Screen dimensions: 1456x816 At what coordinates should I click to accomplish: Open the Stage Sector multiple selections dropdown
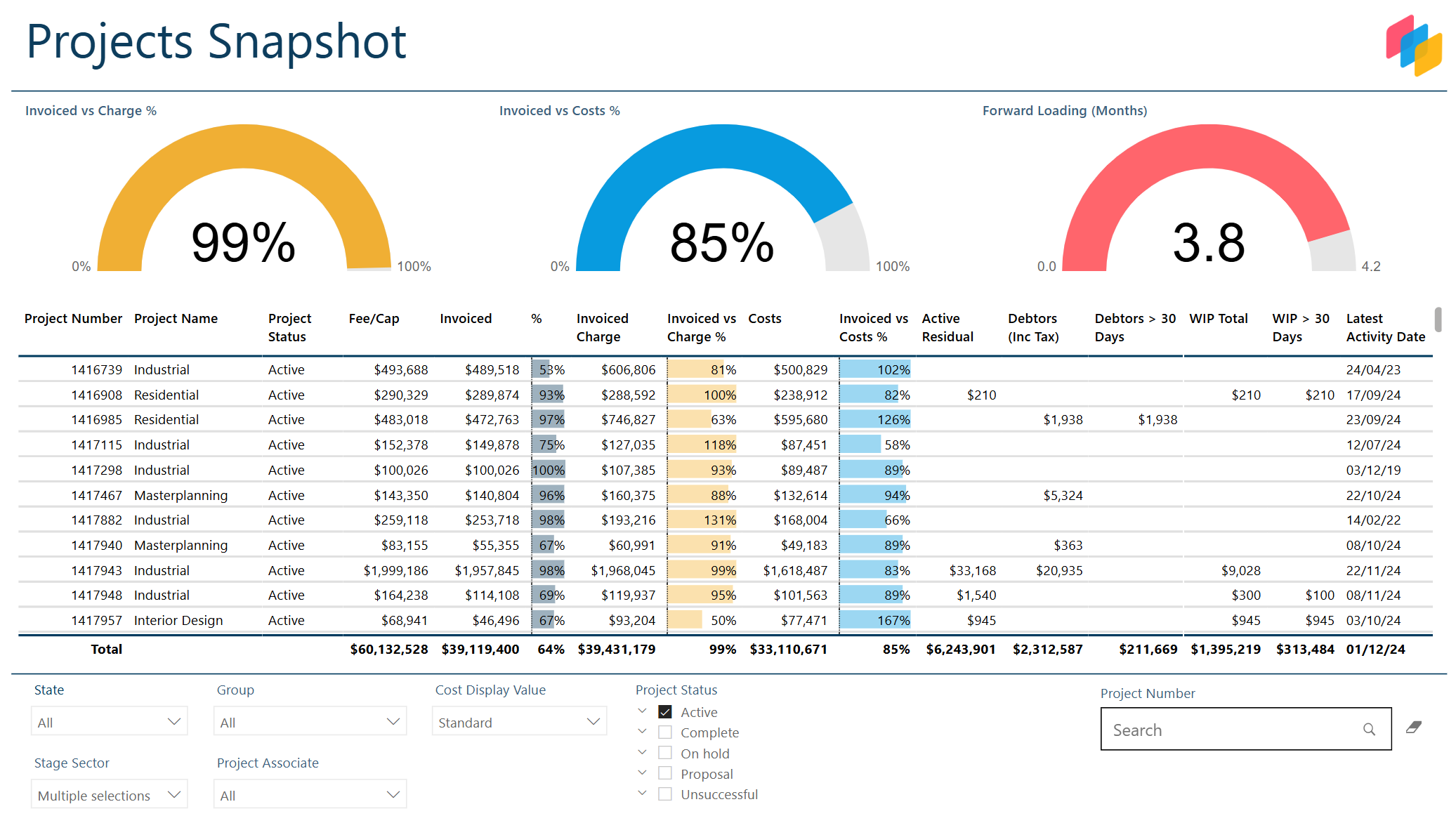pos(109,794)
